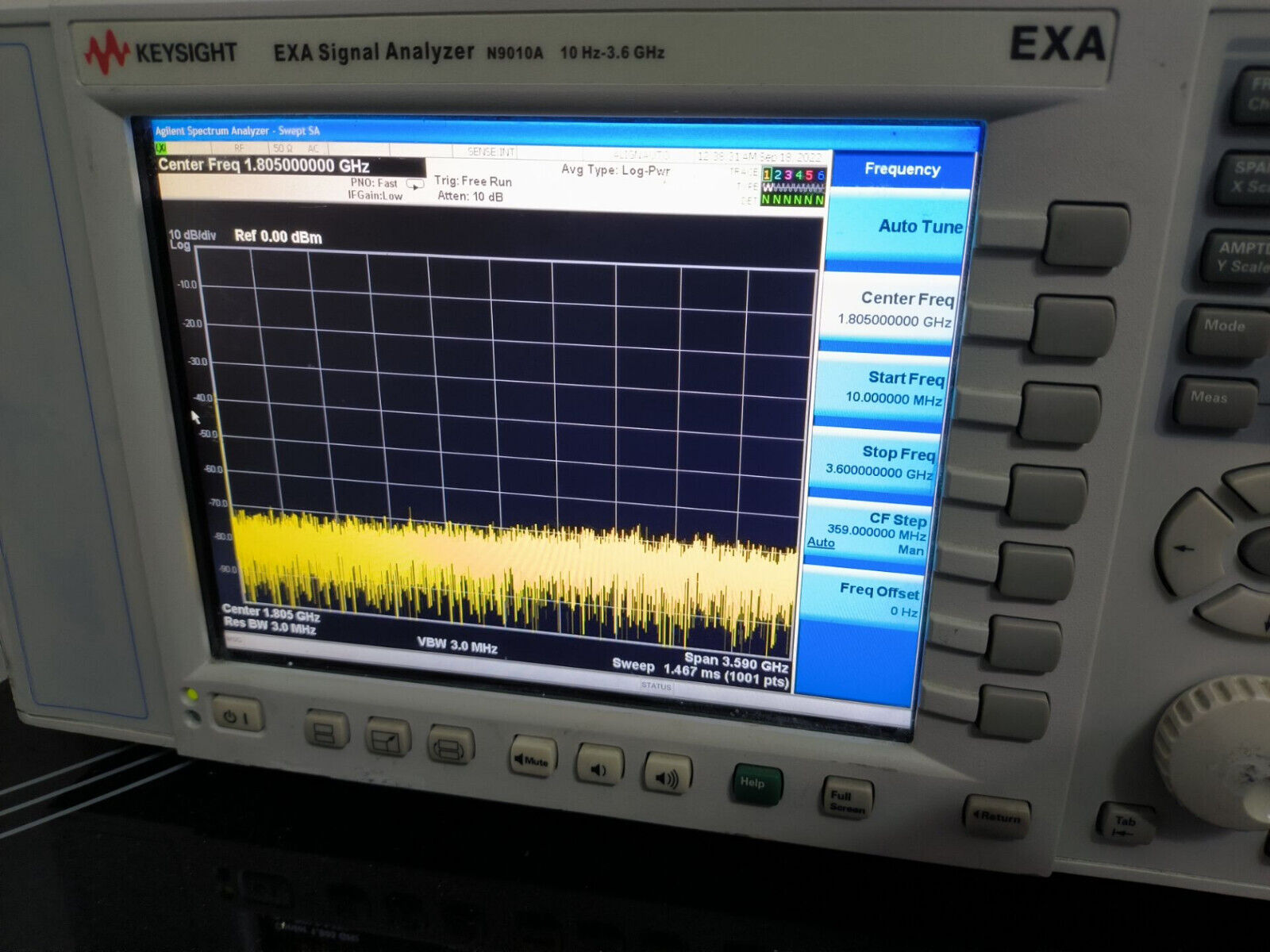Toggle CF Step to Auto

click(821, 543)
